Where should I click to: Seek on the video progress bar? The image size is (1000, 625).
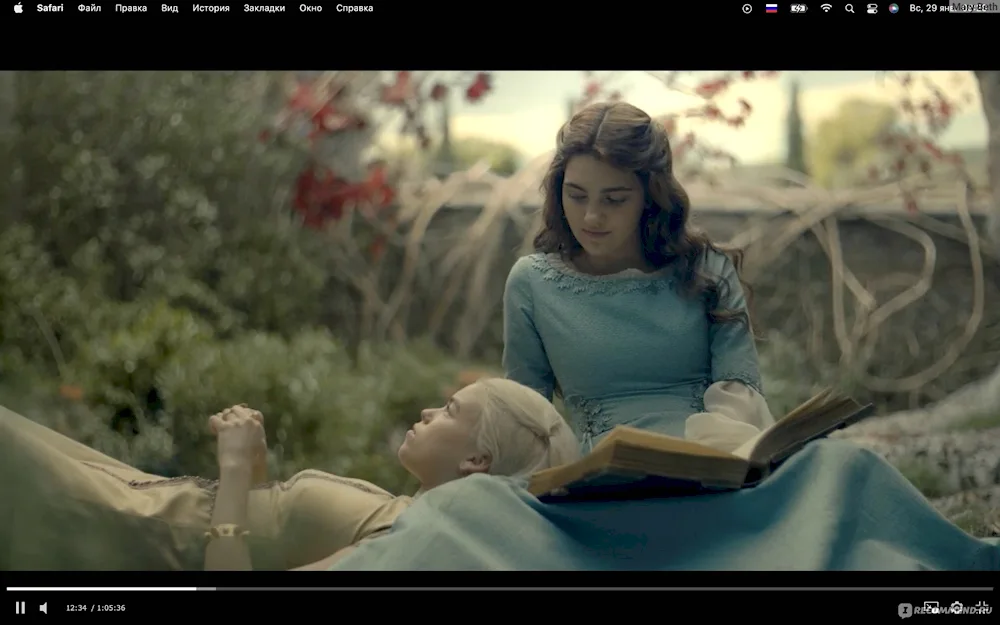[x=499, y=589]
